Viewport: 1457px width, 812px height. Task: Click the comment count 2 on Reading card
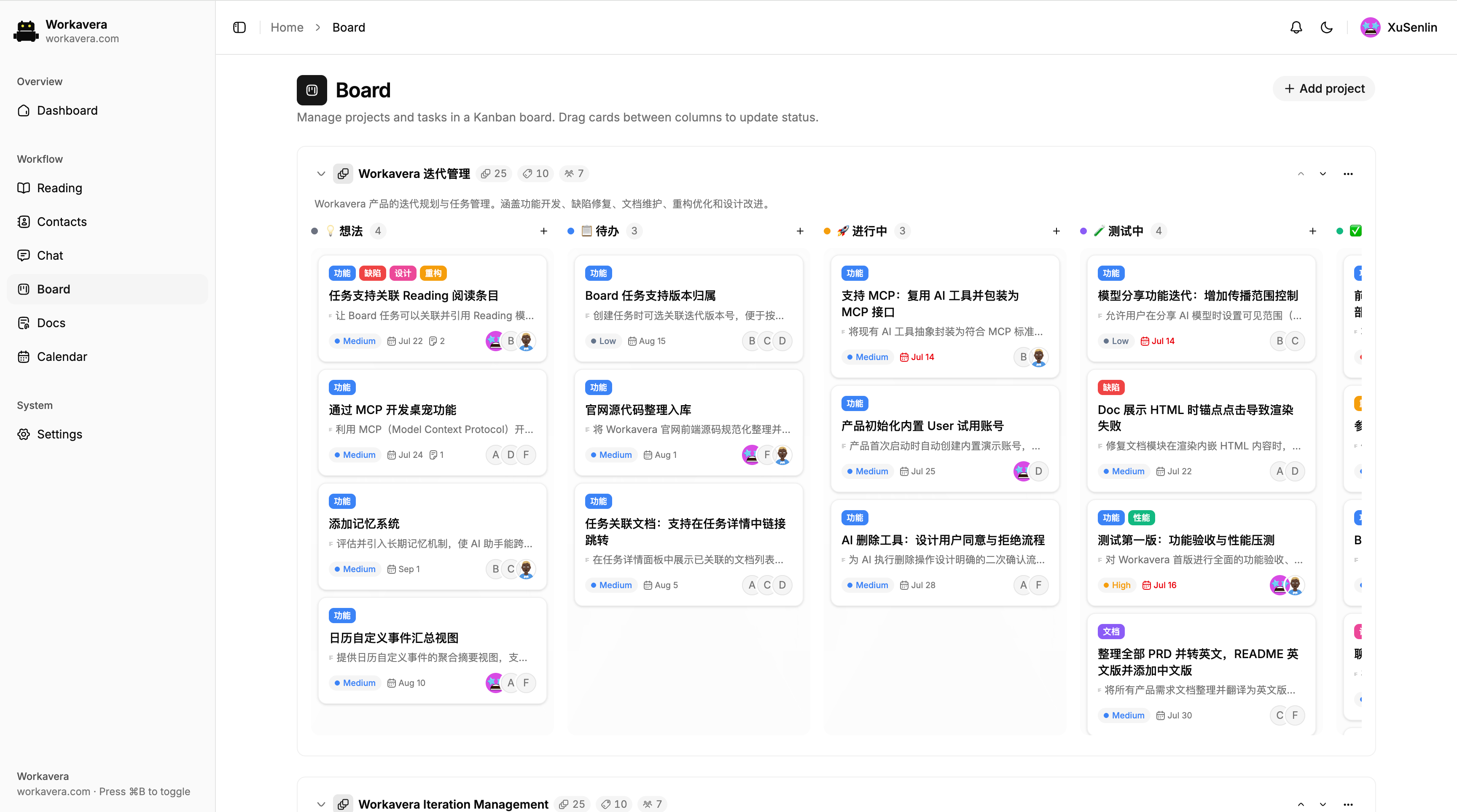437,341
